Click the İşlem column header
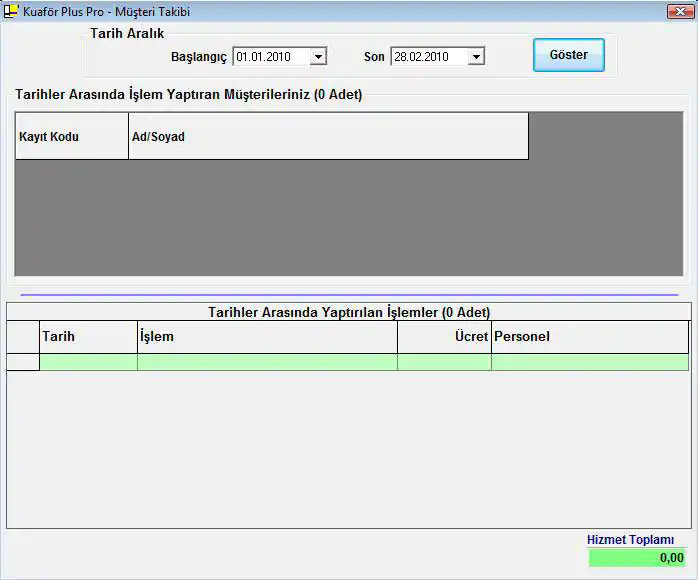The width and height of the screenshot is (698, 580). click(x=266, y=337)
